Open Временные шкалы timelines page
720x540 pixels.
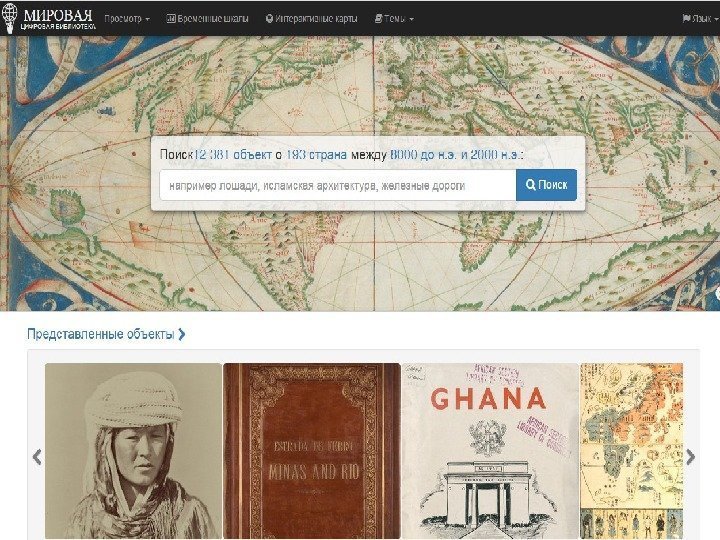coord(207,19)
